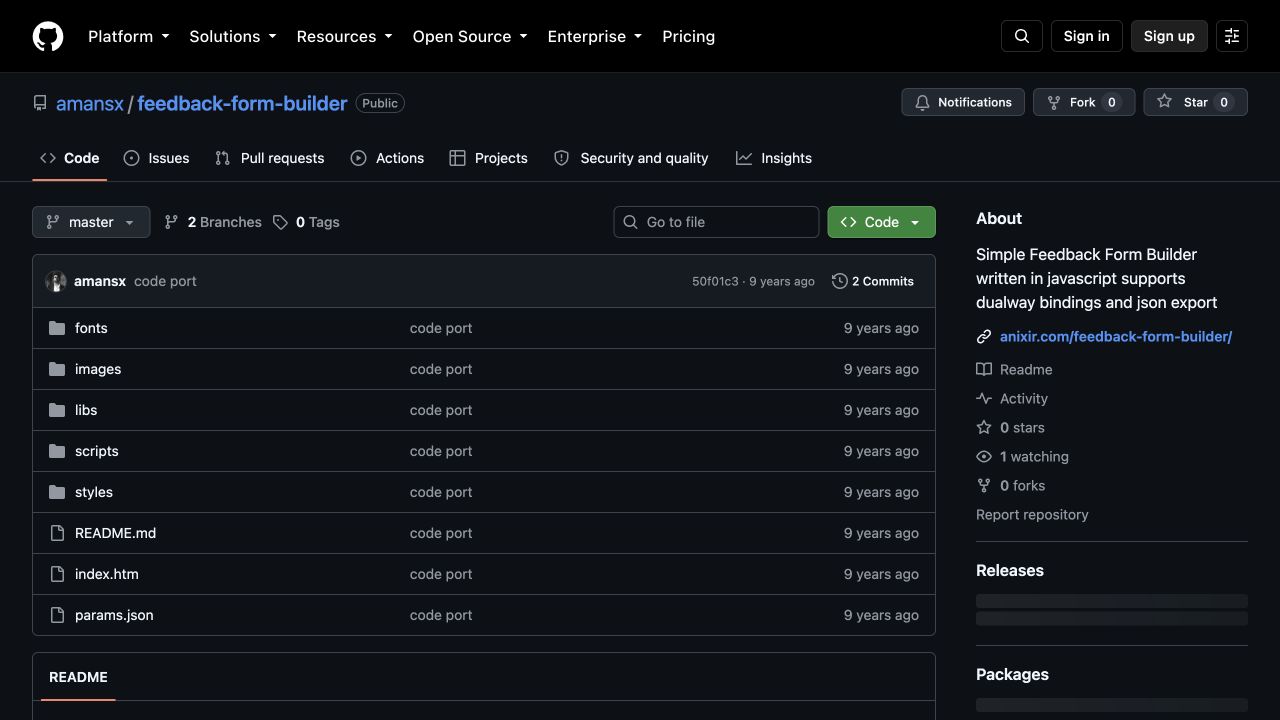Click the pulse icon next to Activity
This screenshot has height=720, width=1280.
[984, 398]
